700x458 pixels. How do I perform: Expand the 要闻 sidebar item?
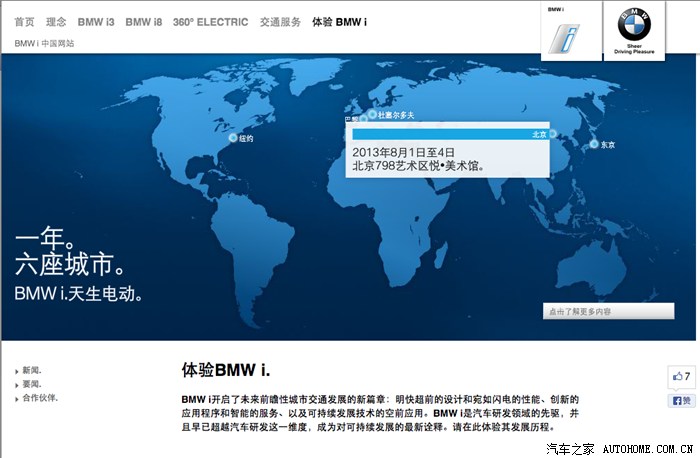tap(31, 384)
